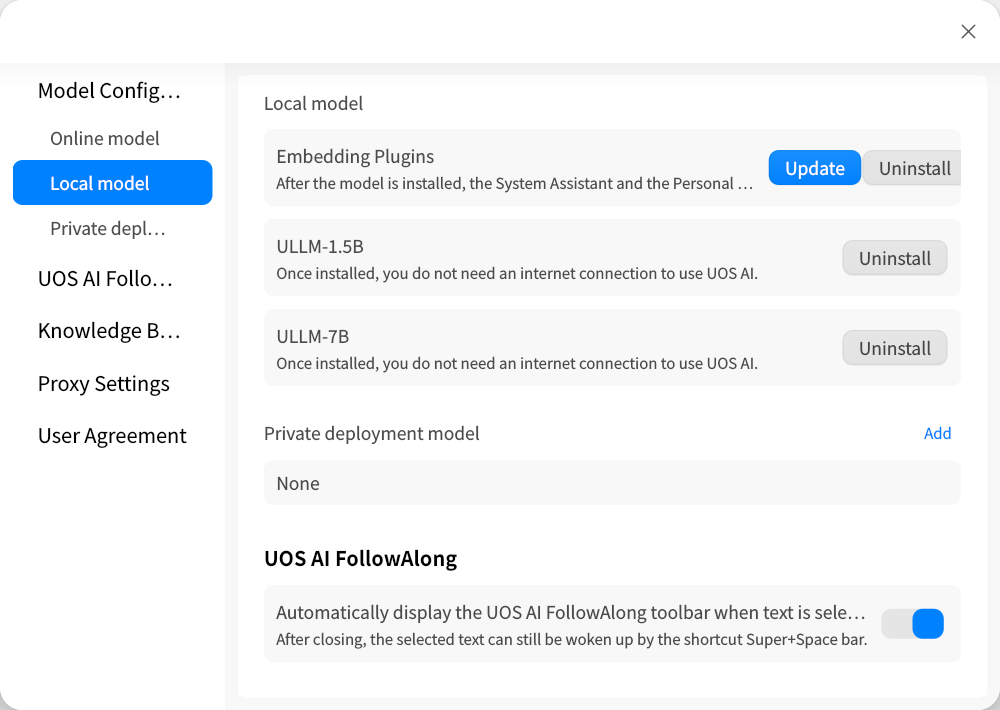
Task: Select the None private deployment entry
Action: [612, 483]
